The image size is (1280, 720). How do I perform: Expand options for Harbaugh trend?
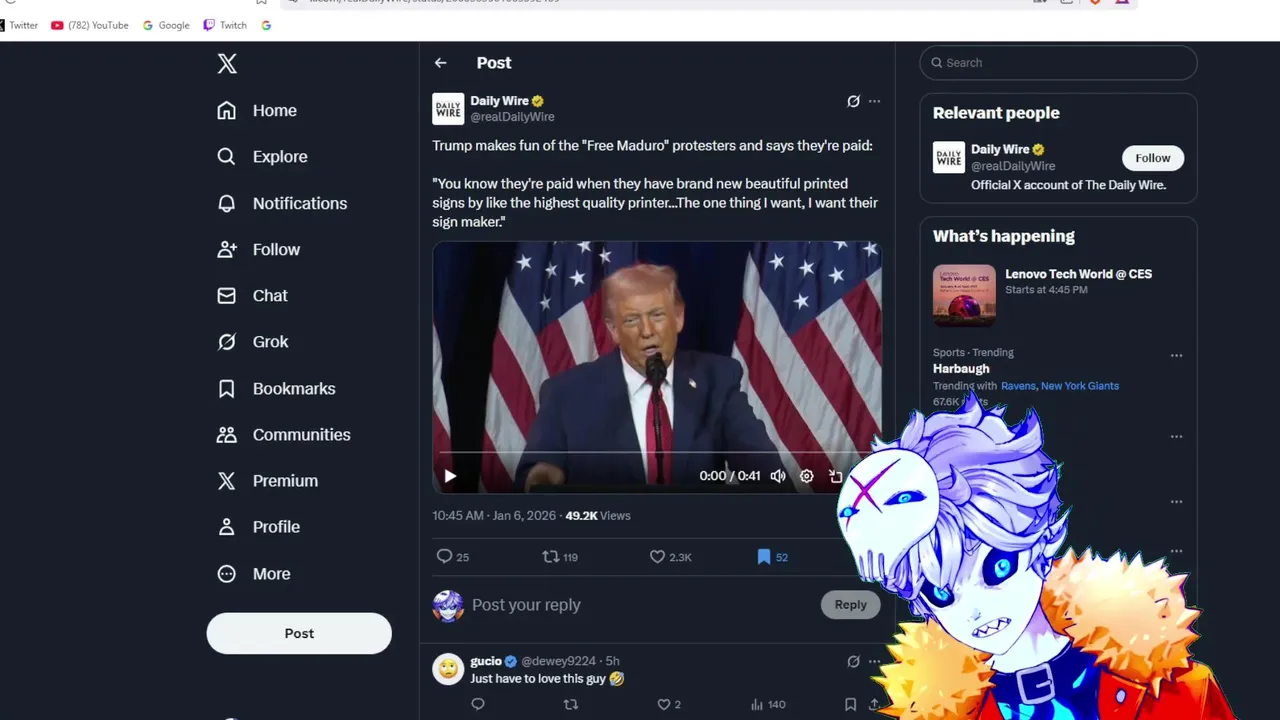pos(1176,355)
